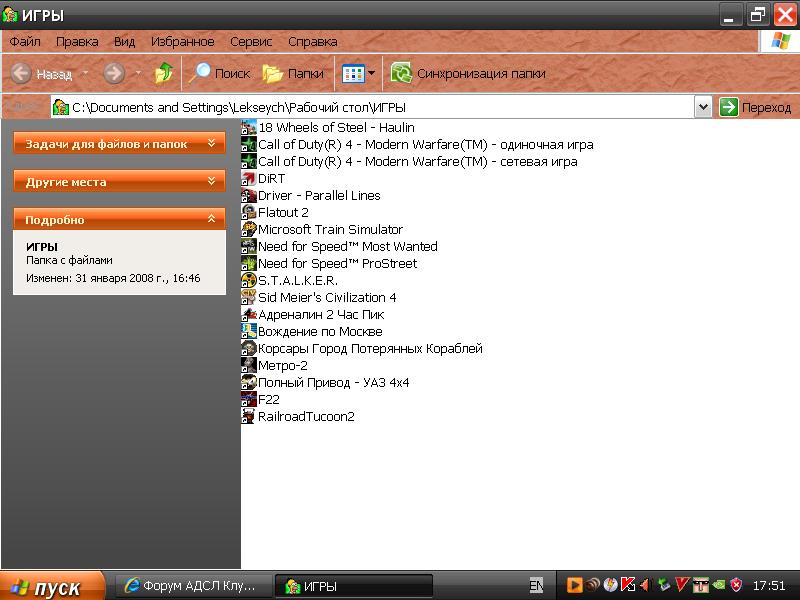Open the Forward history dropdown arrow
Image resolution: width=800 pixels, height=600 pixels.
[138, 73]
